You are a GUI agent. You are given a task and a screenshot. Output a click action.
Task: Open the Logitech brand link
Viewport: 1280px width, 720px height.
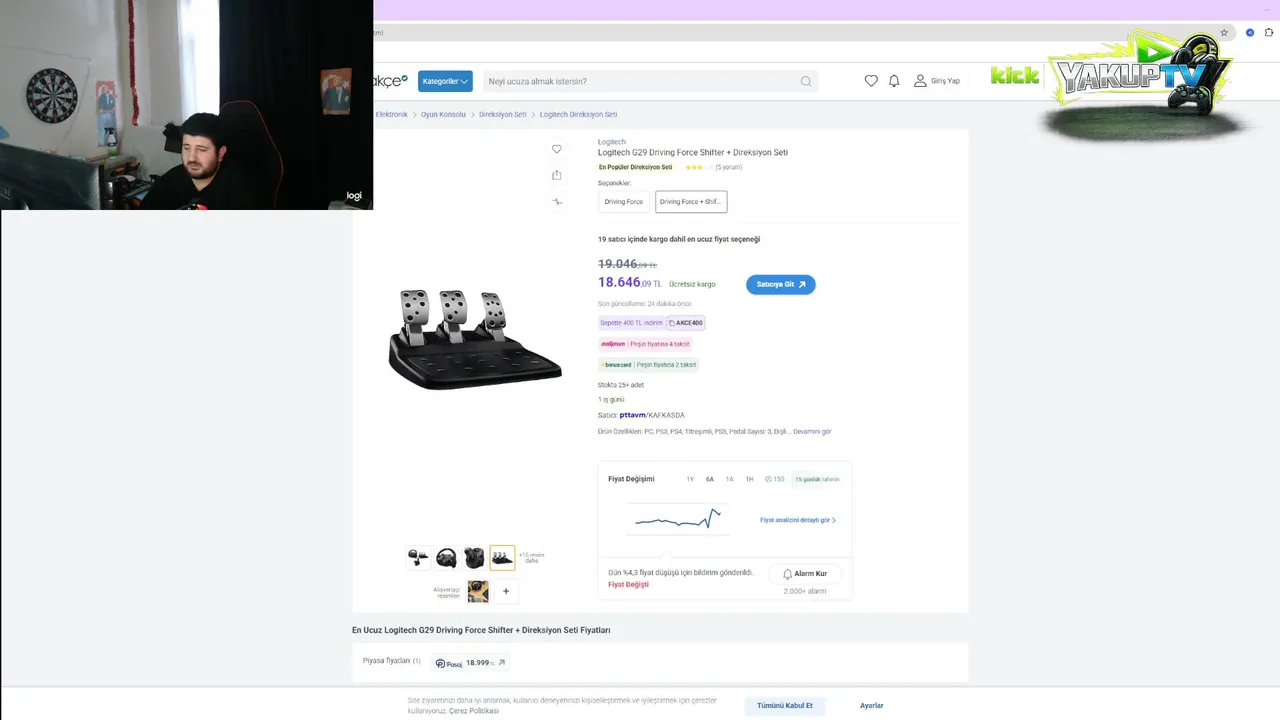(x=612, y=142)
